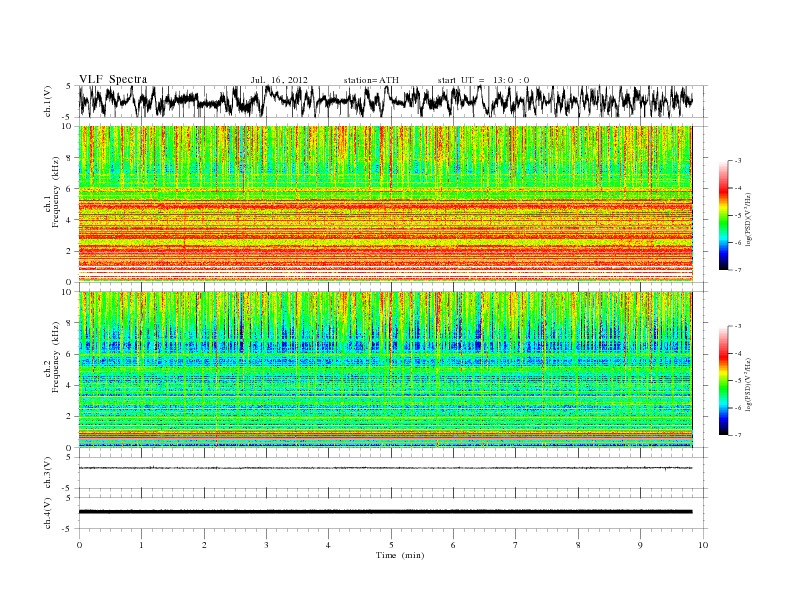
Task: Select the date text "Jul. 16, 2012"
Action: (x=279, y=80)
